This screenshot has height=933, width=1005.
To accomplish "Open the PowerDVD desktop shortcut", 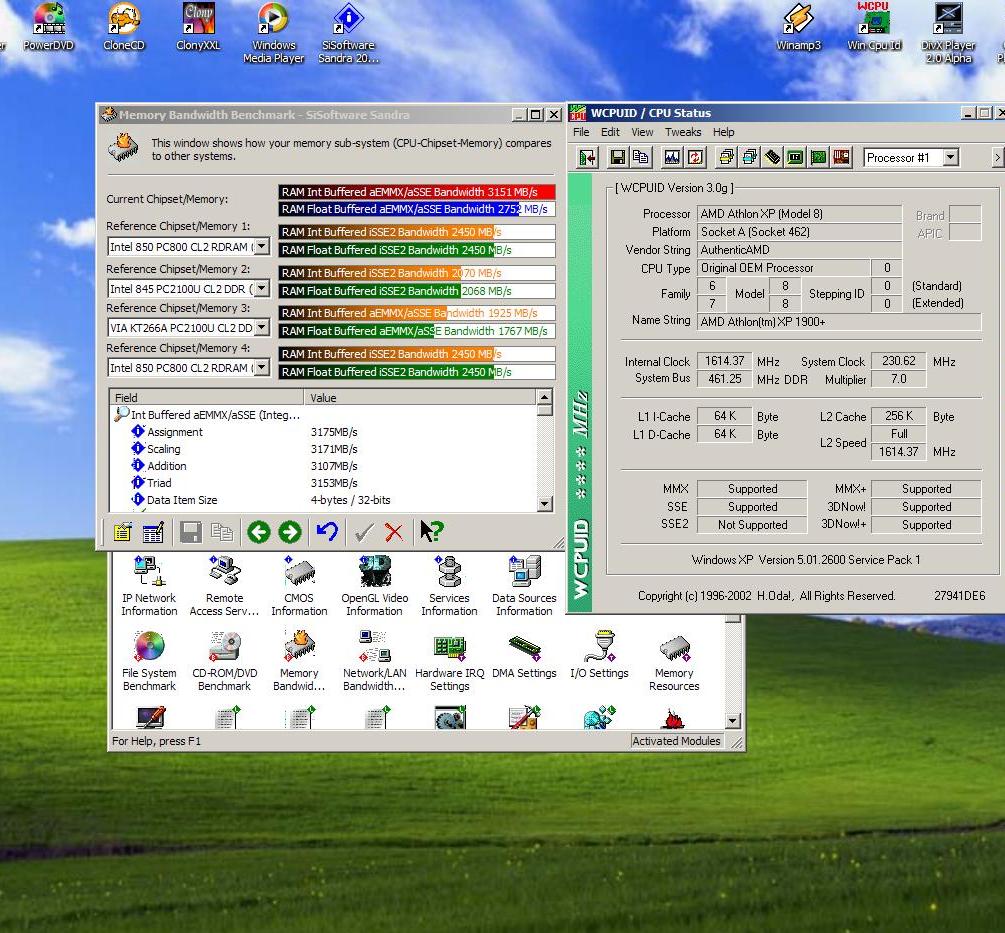I will pyautogui.click(x=49, y=27).
